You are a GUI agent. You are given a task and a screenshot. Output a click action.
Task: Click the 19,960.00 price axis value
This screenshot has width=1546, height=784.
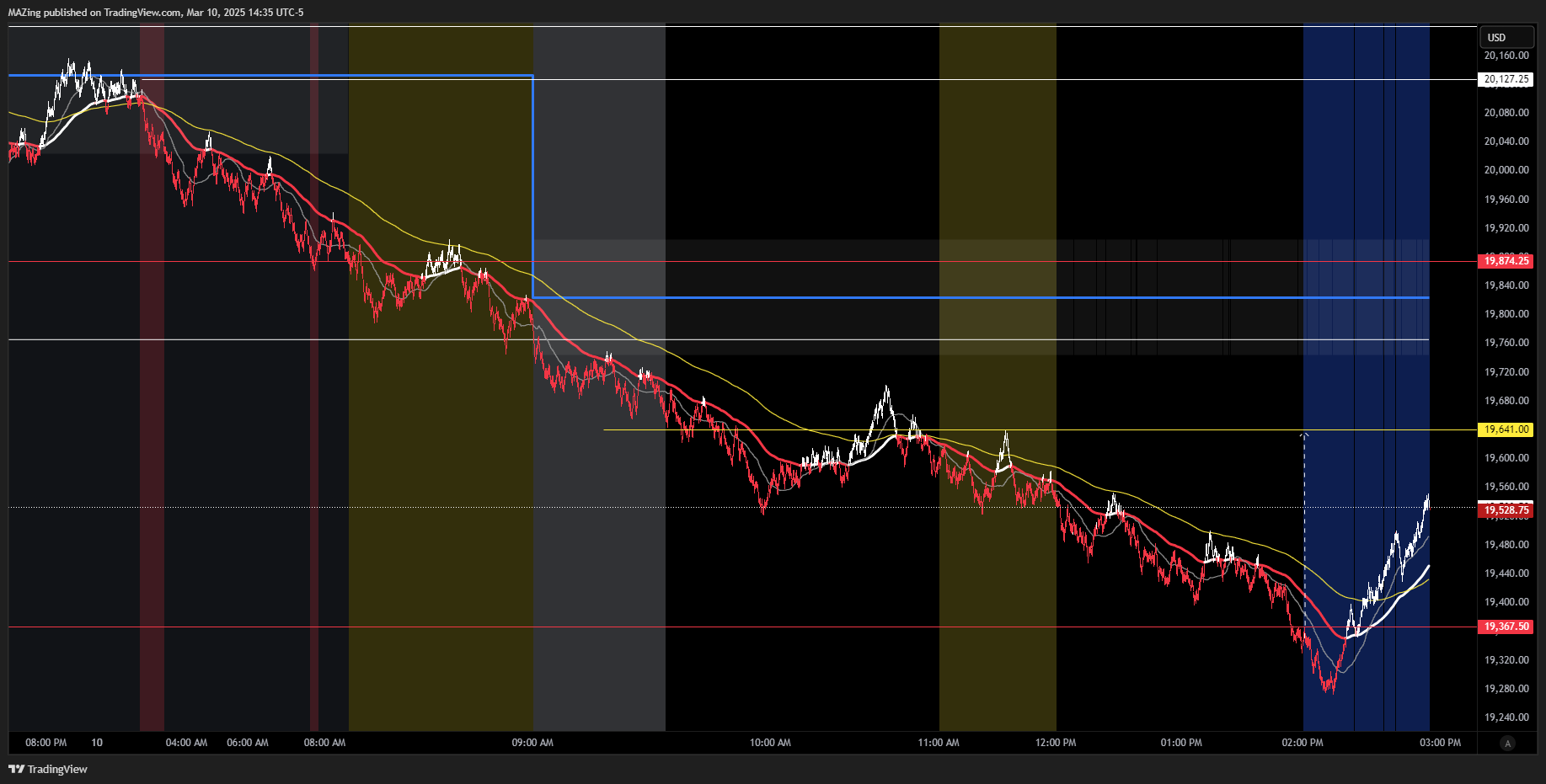coord(1506,200)
